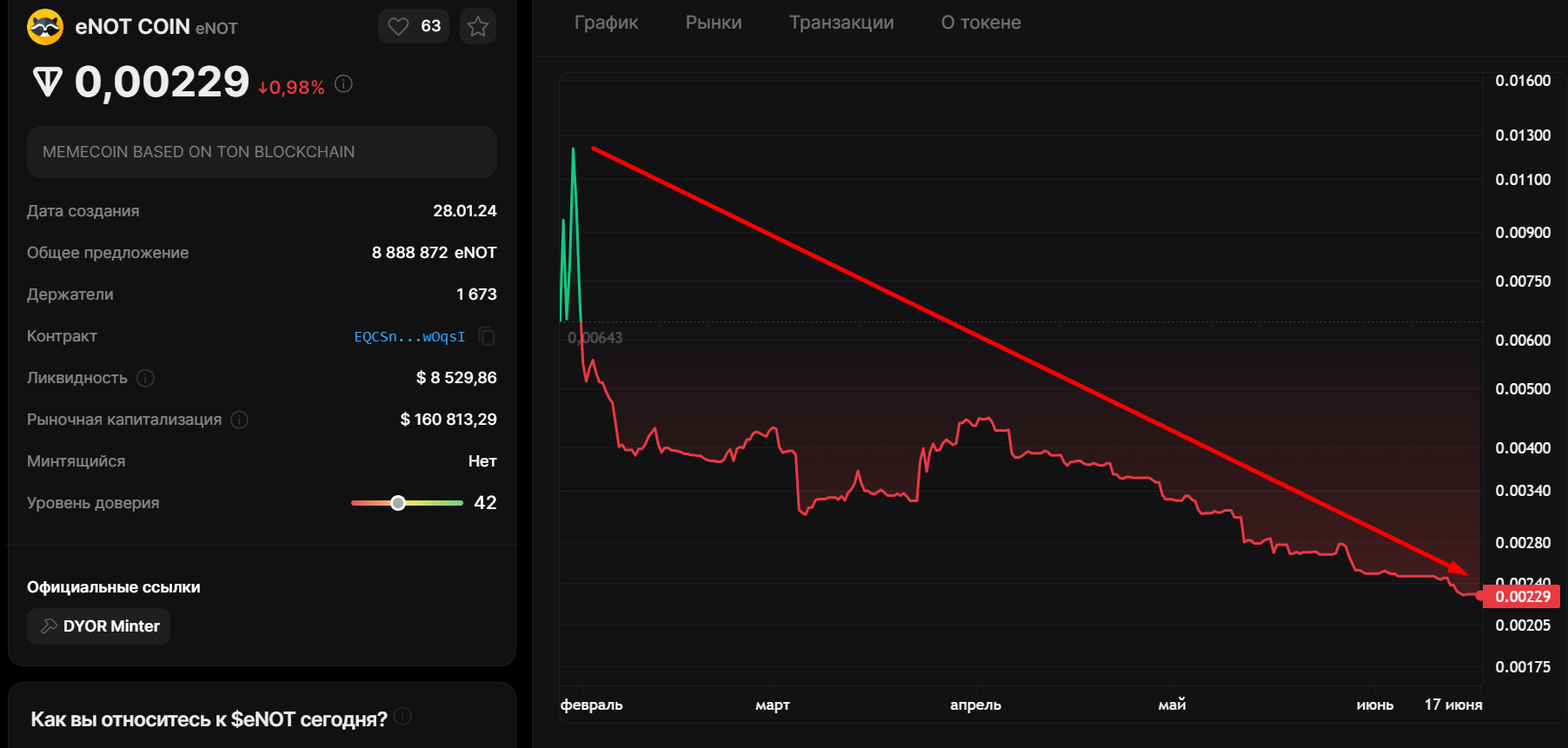The width and height of the screenshot is (1568, 748).
Task: Like the token with the heart button
Action: (x=414, y=26)
